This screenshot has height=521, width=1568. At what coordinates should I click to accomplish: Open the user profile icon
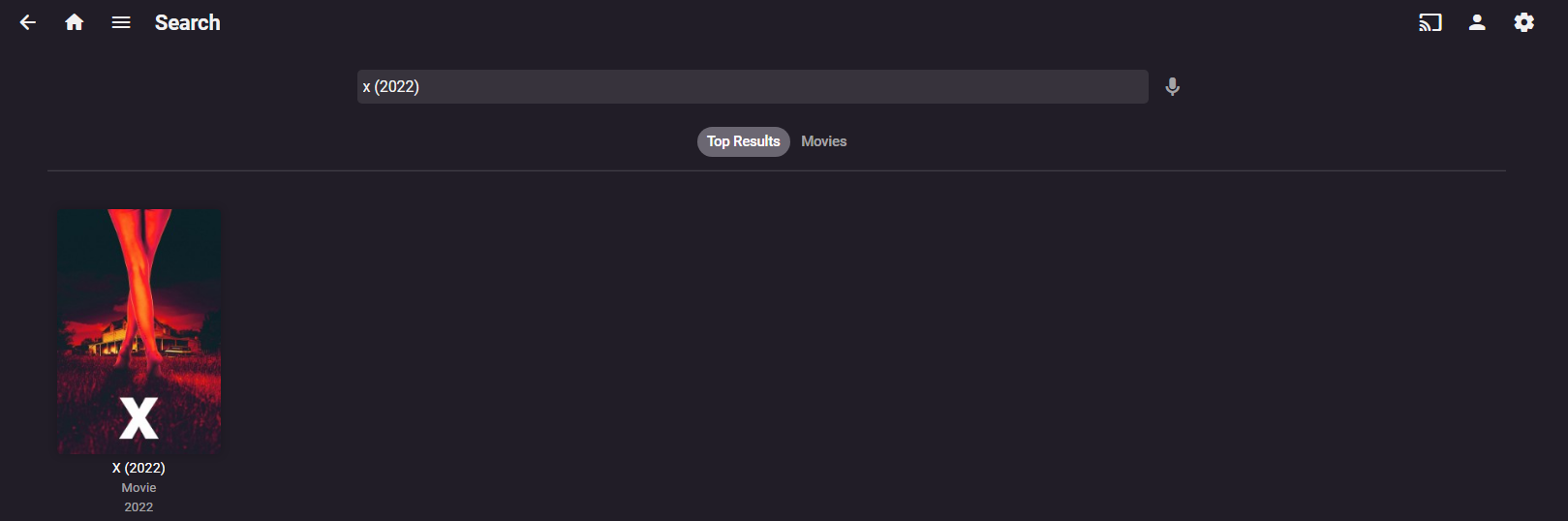point(1477,22)
